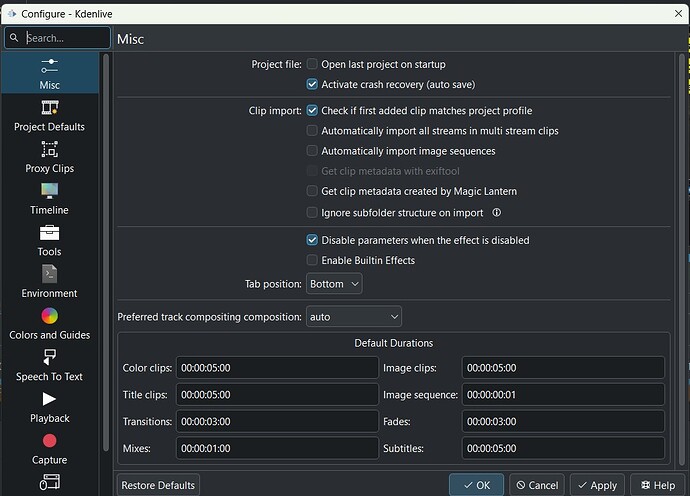
Task: Select the Environment terminal file icon
Action: tap(49, 274)
